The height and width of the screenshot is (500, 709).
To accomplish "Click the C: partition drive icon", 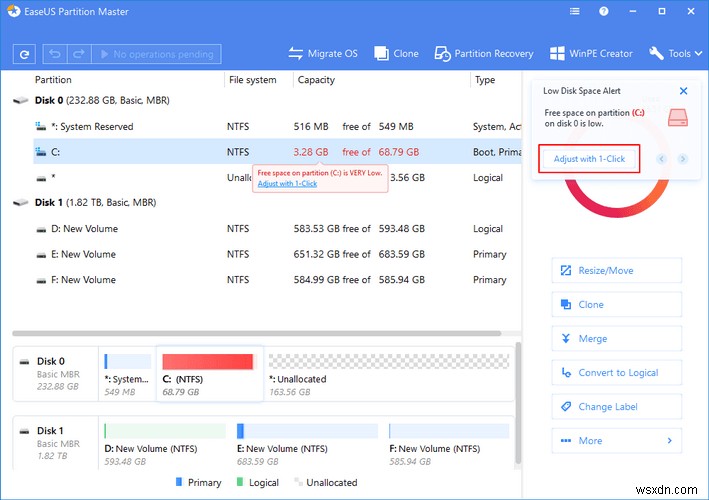I will 41,152.
